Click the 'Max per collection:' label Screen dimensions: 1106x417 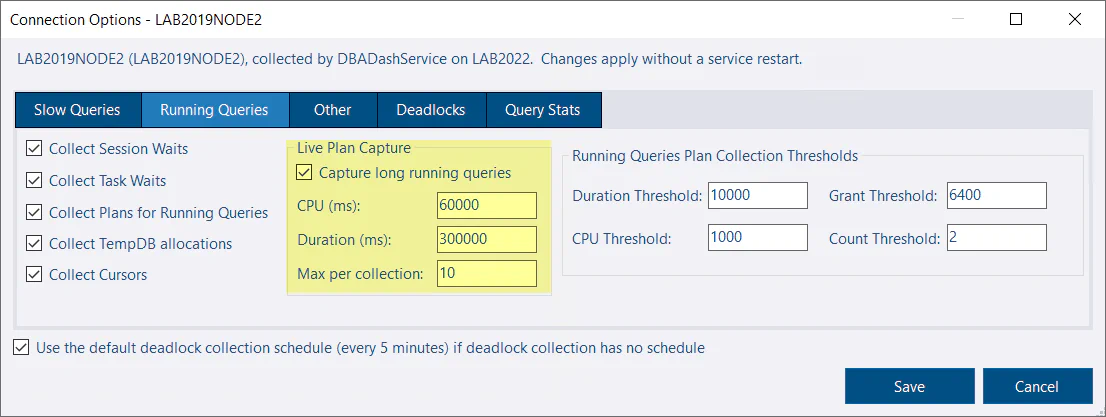tap(360, 273)
